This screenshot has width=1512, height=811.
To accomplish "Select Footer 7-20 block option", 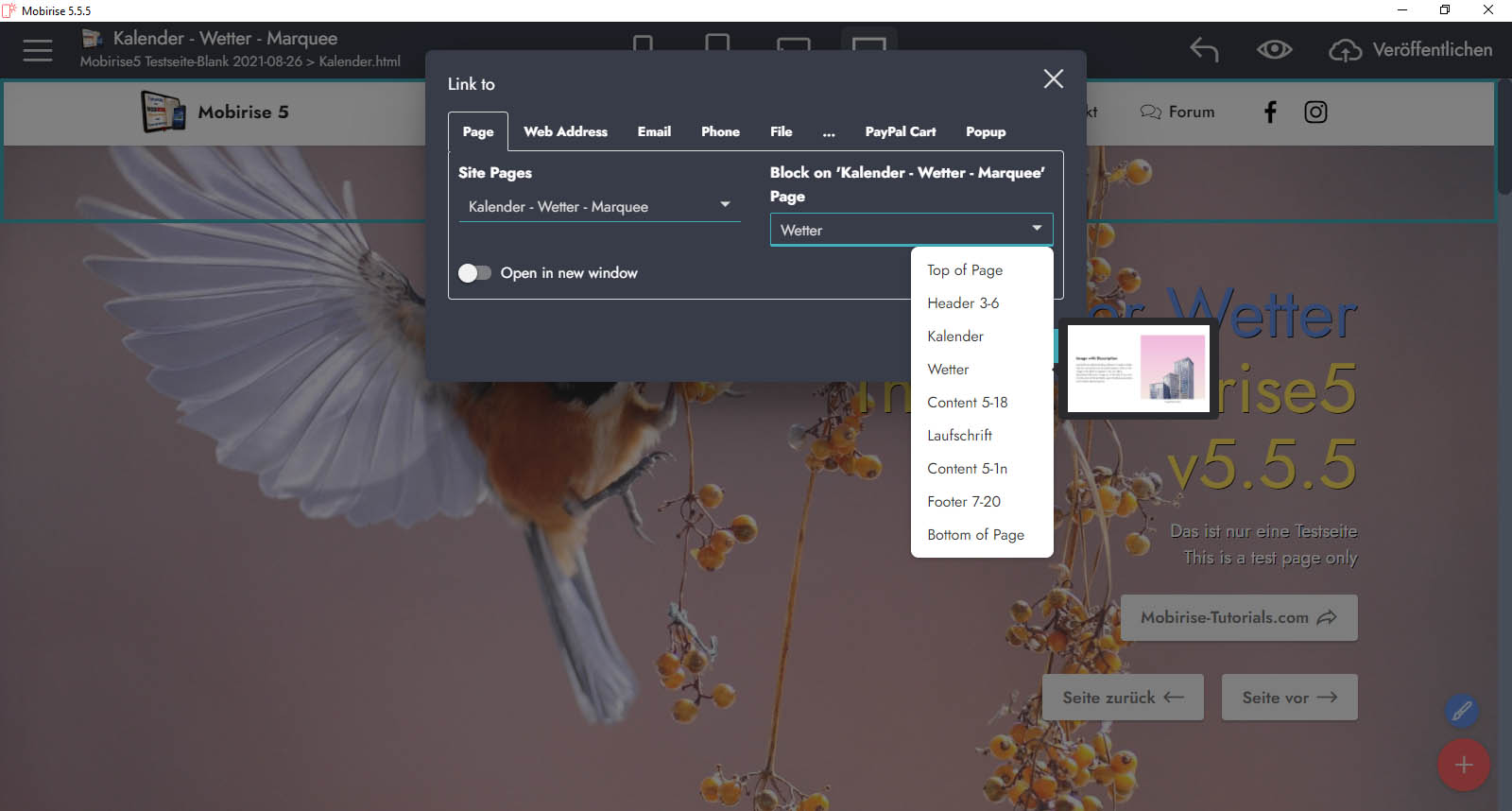I will tap(982, 502).
